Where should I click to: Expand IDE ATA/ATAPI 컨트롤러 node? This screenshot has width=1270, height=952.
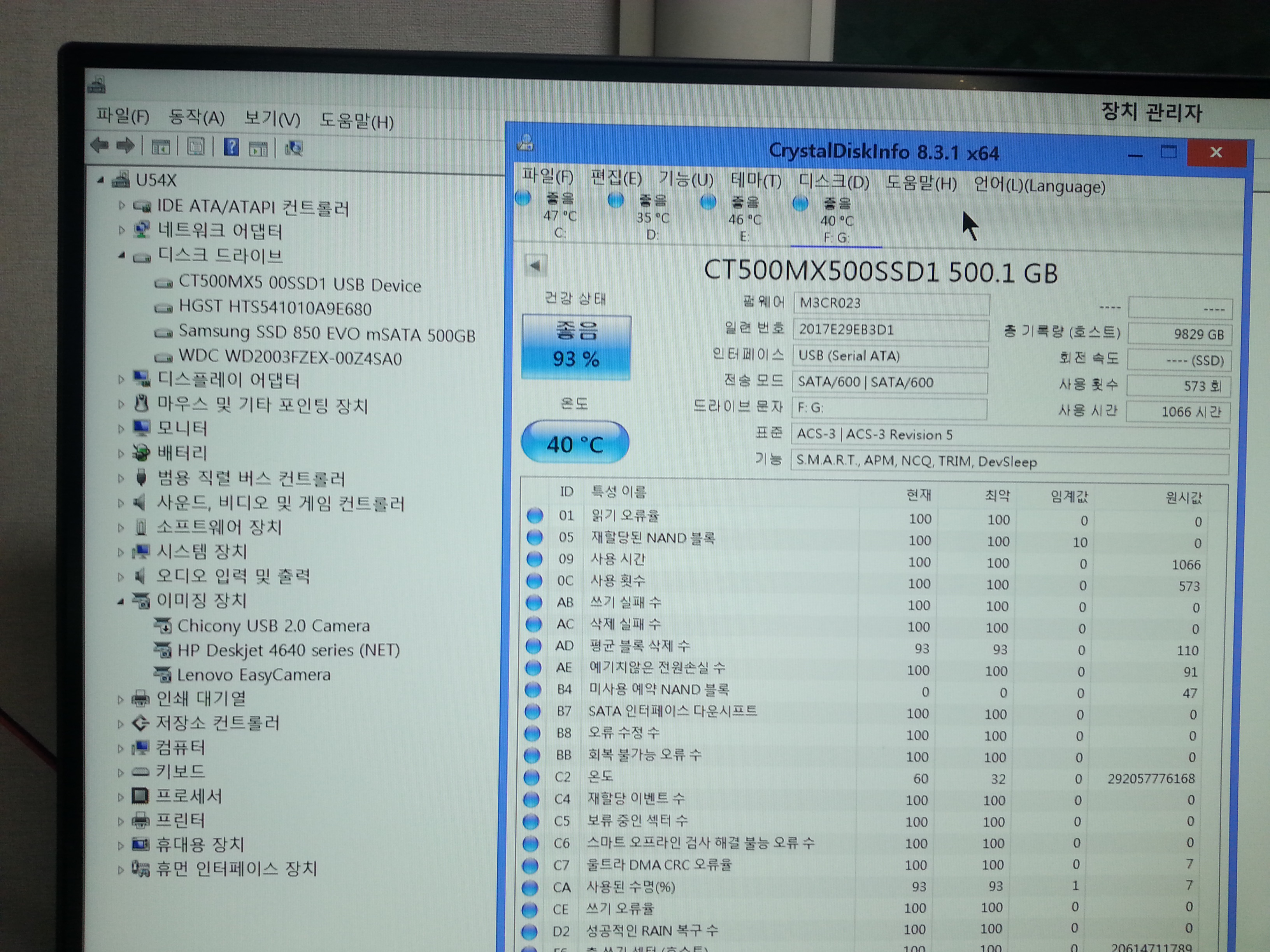121,205
